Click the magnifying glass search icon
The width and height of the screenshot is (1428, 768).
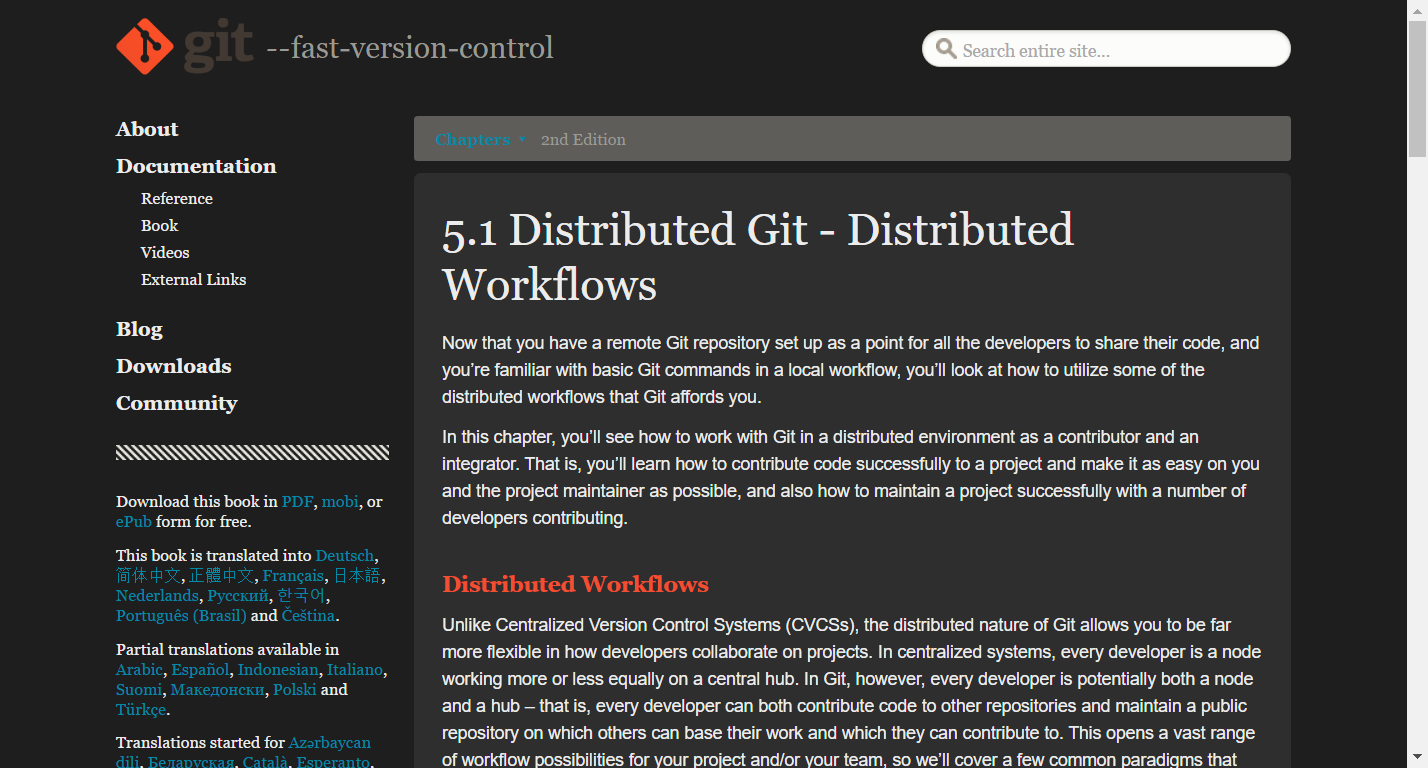click(945, 48)
